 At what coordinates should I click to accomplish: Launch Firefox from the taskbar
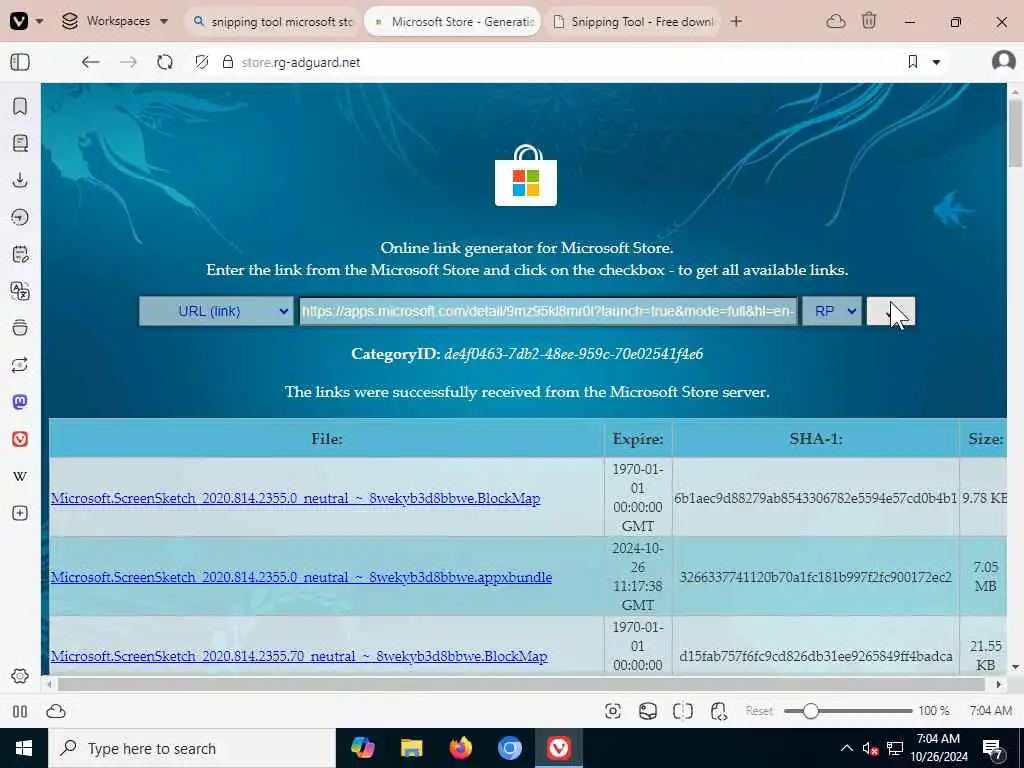point(460,748)
